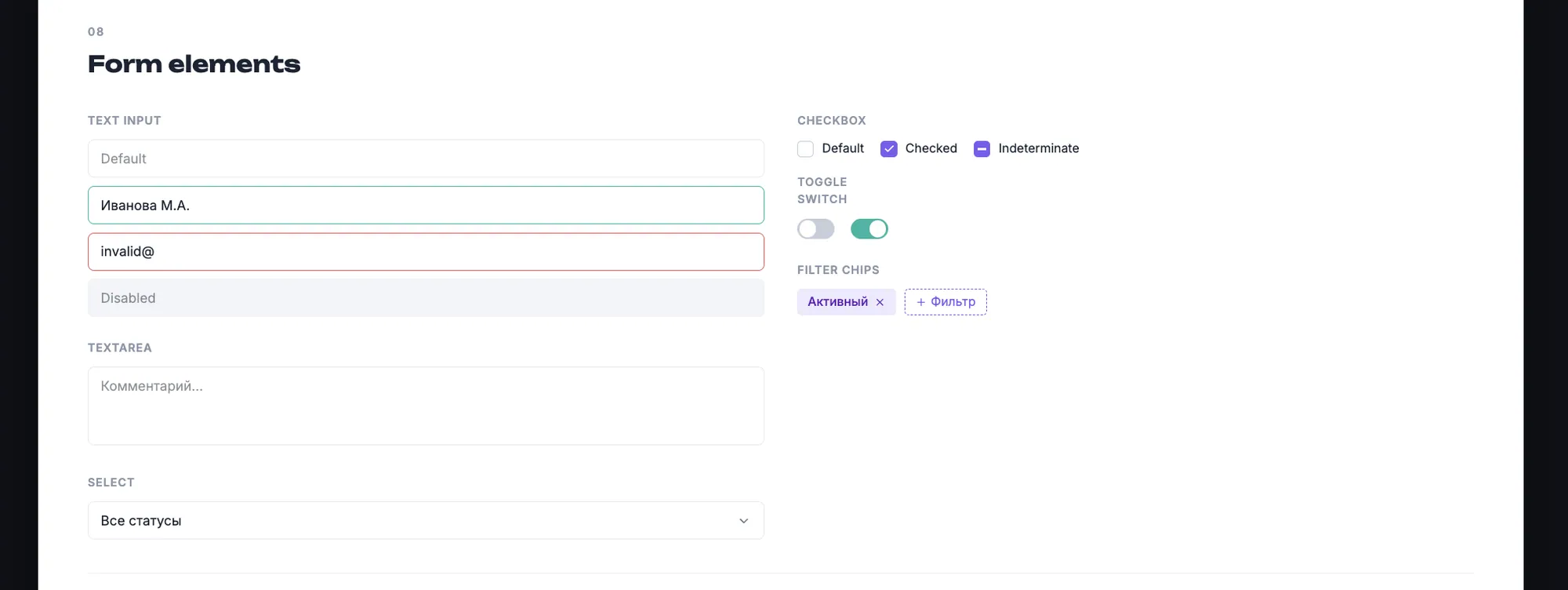The height and width of the screenshot is (590, 1568).
Task: Remove the Активный chip via x icon
Action: pos(880,302)
